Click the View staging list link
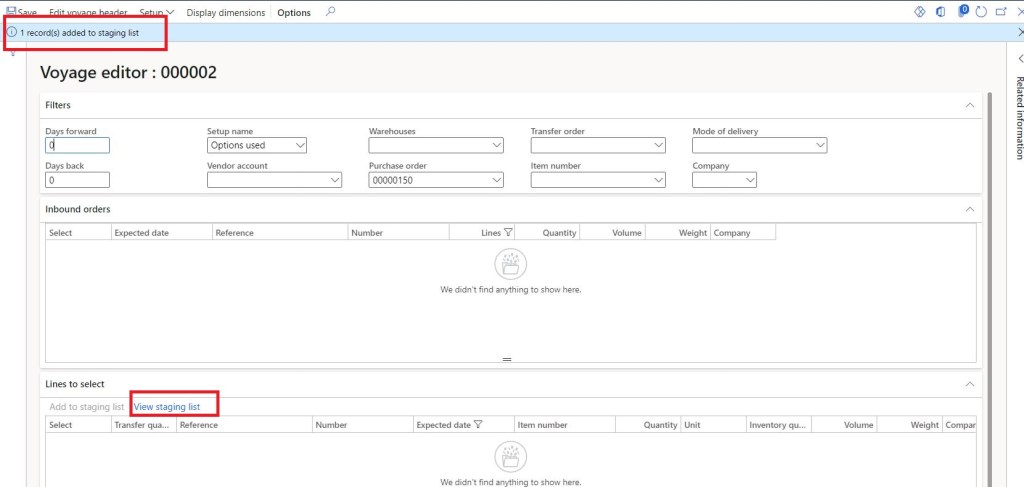 click(x=167, y=407)
